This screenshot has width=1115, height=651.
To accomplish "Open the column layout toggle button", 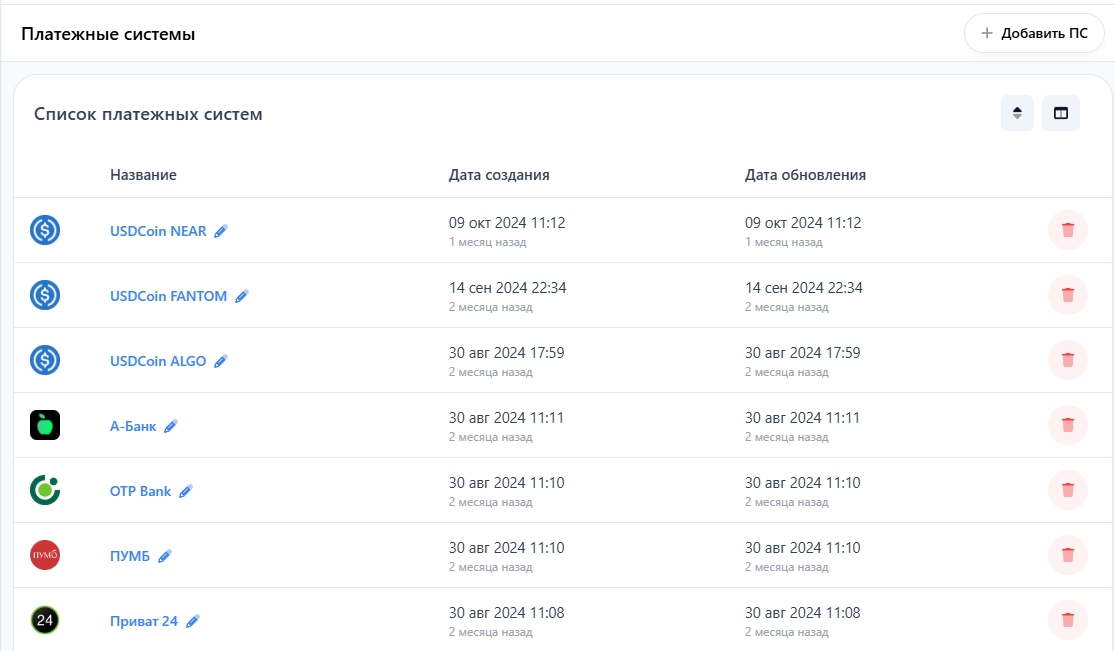I will pos(1060,113).
